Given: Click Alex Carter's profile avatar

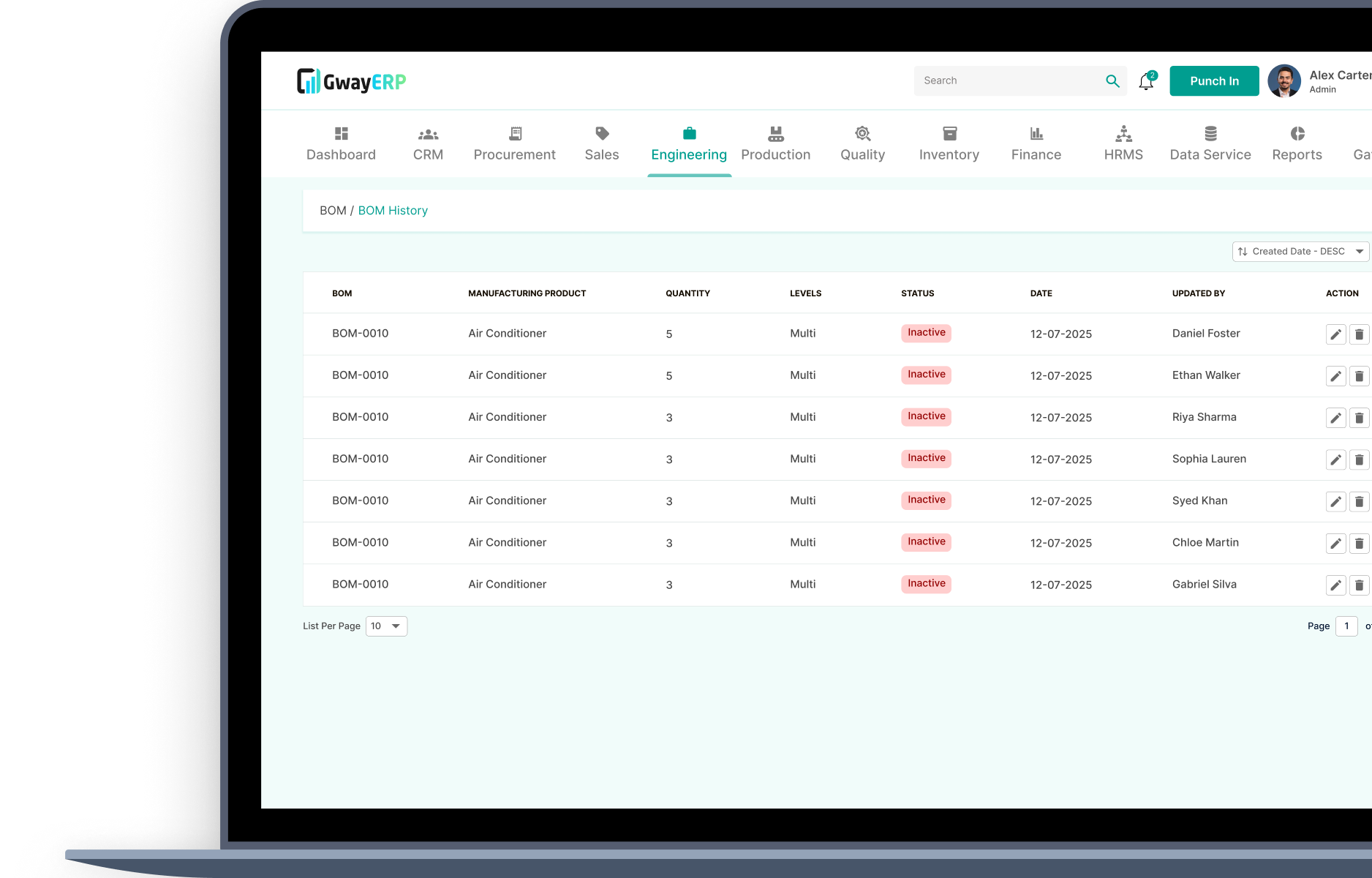Looking at the screenshot, I should [x=1284, y=80].
